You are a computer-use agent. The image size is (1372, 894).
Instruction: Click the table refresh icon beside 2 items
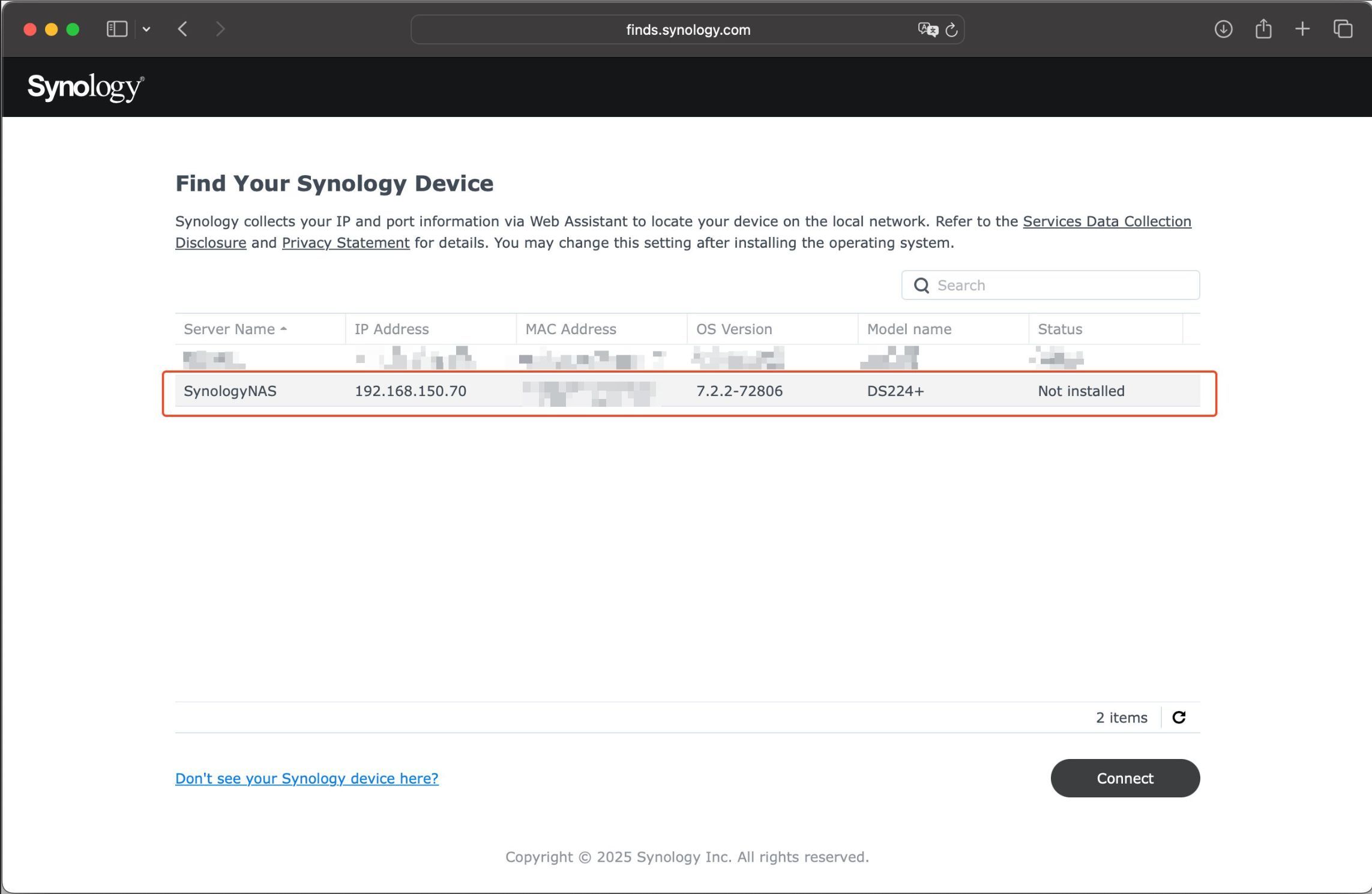pyautogui.click(x=1179, y=718)
